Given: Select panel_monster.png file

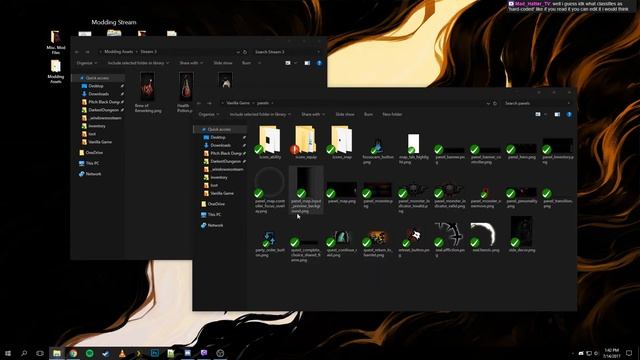Looking at the screenshot, I should point(378,195).
